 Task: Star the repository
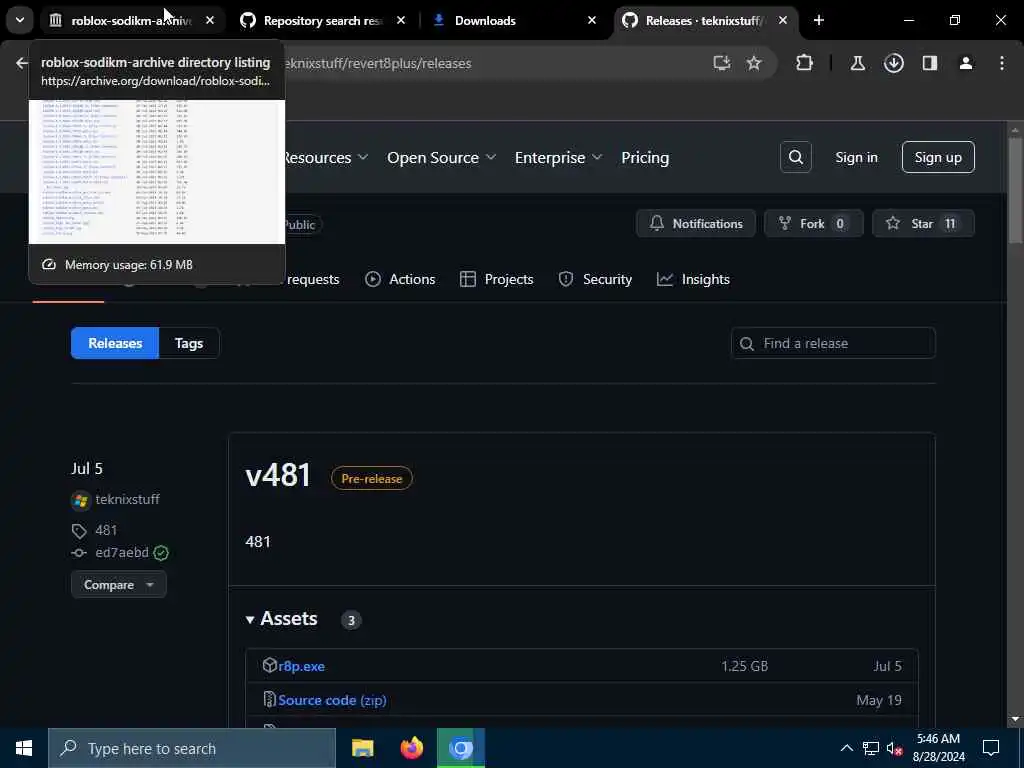pos(923,224)
